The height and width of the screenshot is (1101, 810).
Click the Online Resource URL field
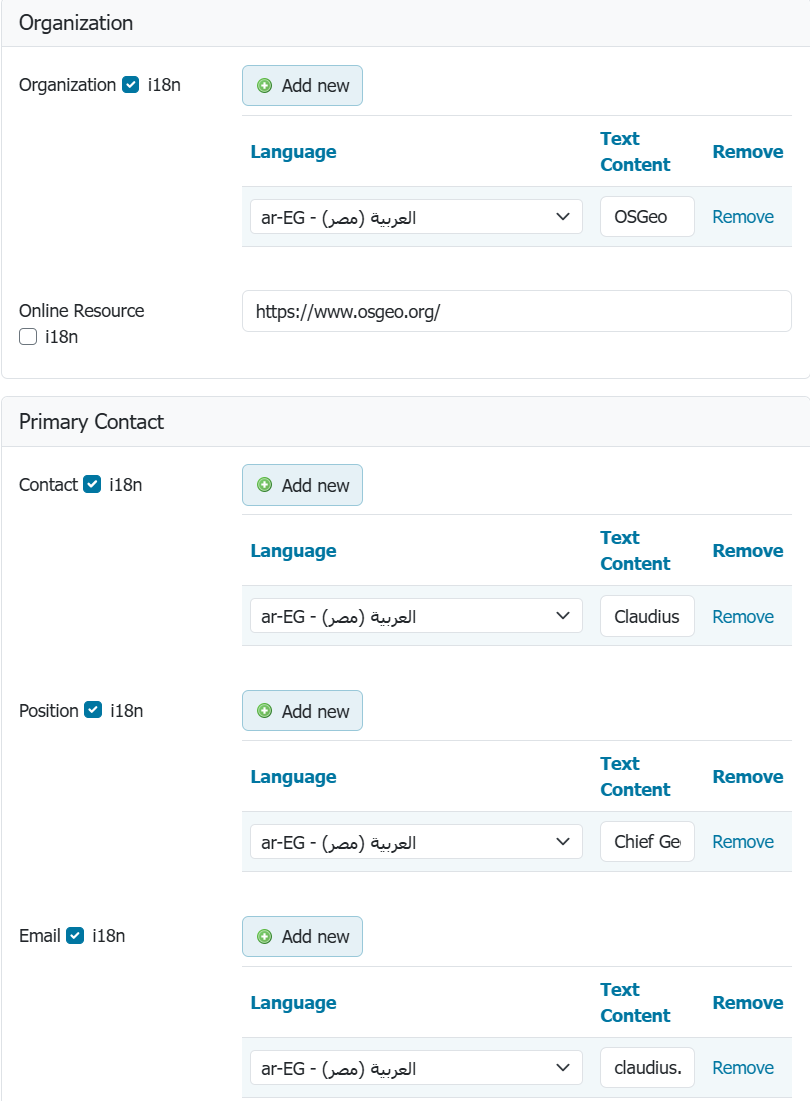[x=516, y=311]
